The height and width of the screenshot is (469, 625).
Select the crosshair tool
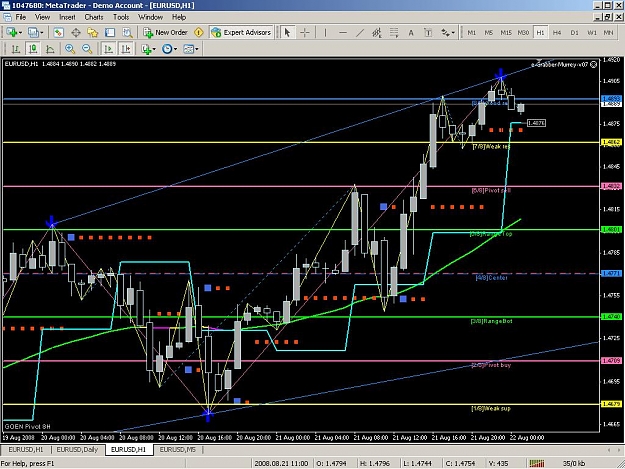click(305, 33)
